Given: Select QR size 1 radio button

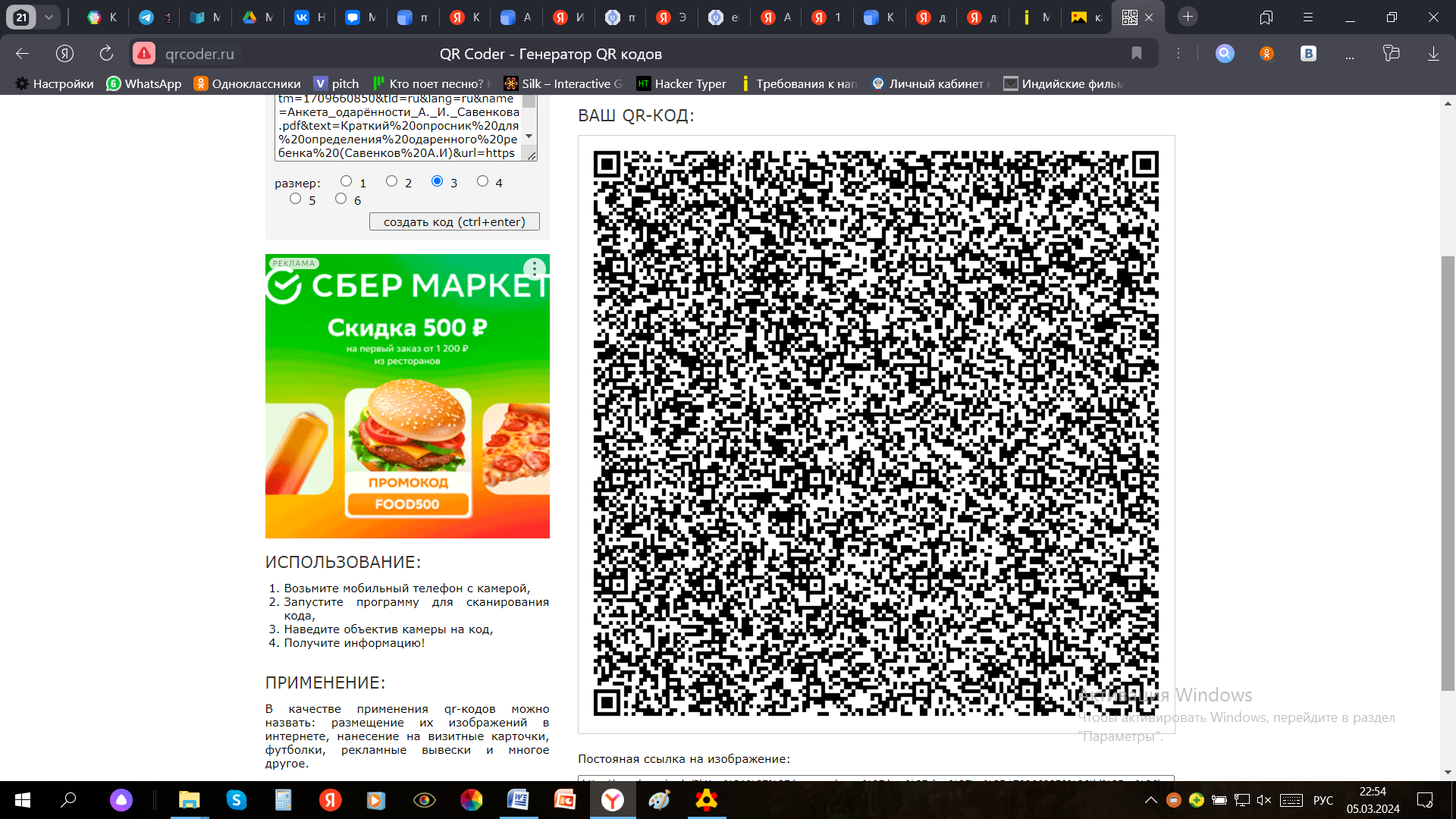Looking at the screenshot, I should 346,181.
